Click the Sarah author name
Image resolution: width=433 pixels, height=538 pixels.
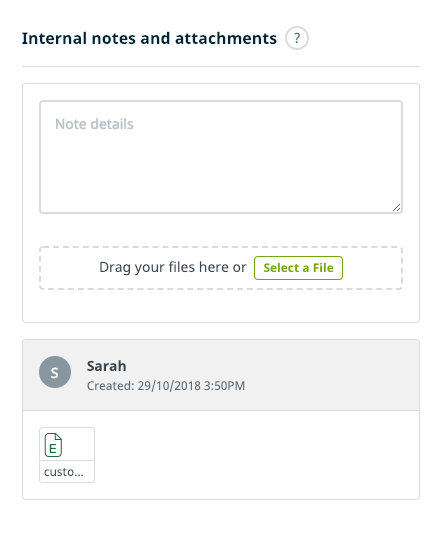(x=106, y=366)
